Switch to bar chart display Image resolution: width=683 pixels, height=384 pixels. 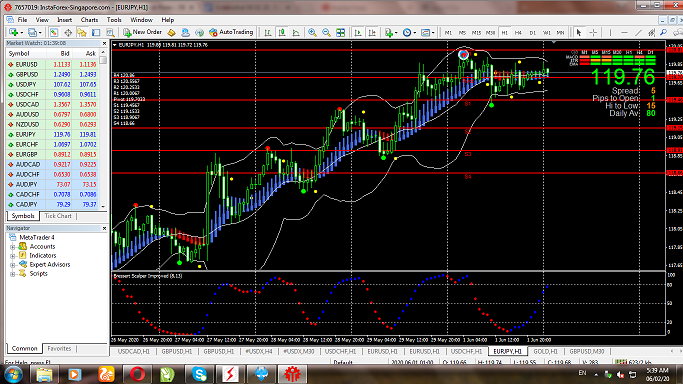(x=268, y=32)
